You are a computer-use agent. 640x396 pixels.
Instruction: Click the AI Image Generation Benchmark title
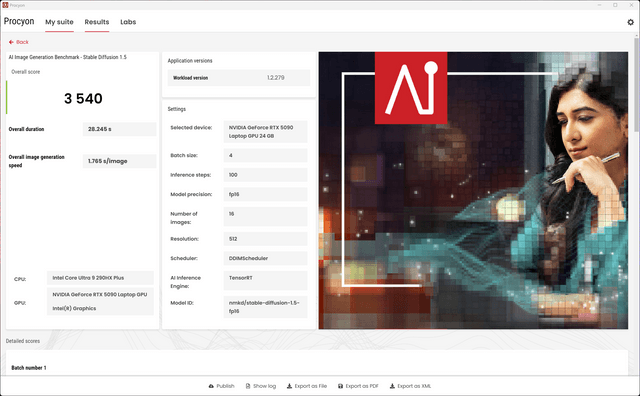click(68, 57)
